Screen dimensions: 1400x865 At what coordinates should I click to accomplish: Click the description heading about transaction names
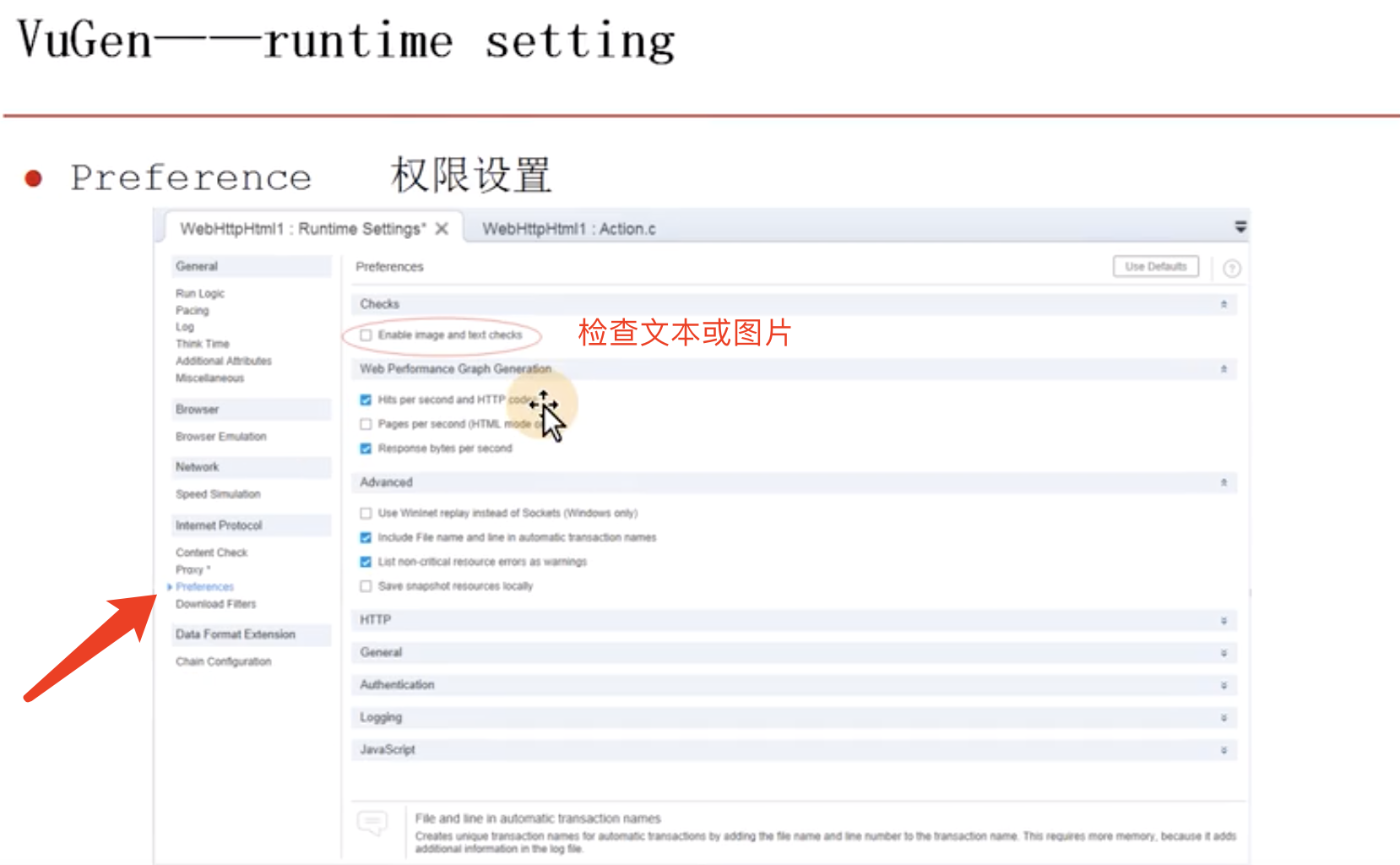pyautogui.click(x=538, y=819)
